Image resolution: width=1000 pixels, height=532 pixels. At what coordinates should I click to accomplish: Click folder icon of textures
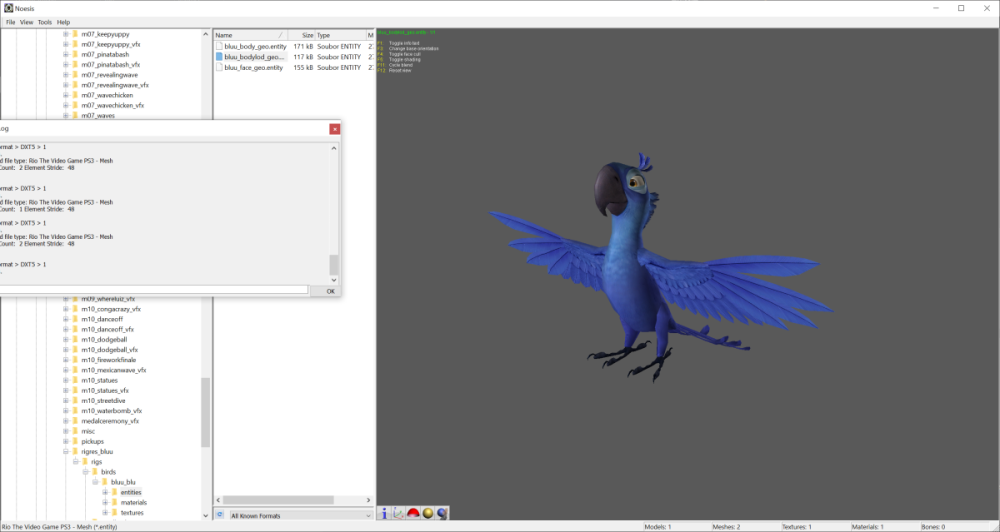pos(114,513)
